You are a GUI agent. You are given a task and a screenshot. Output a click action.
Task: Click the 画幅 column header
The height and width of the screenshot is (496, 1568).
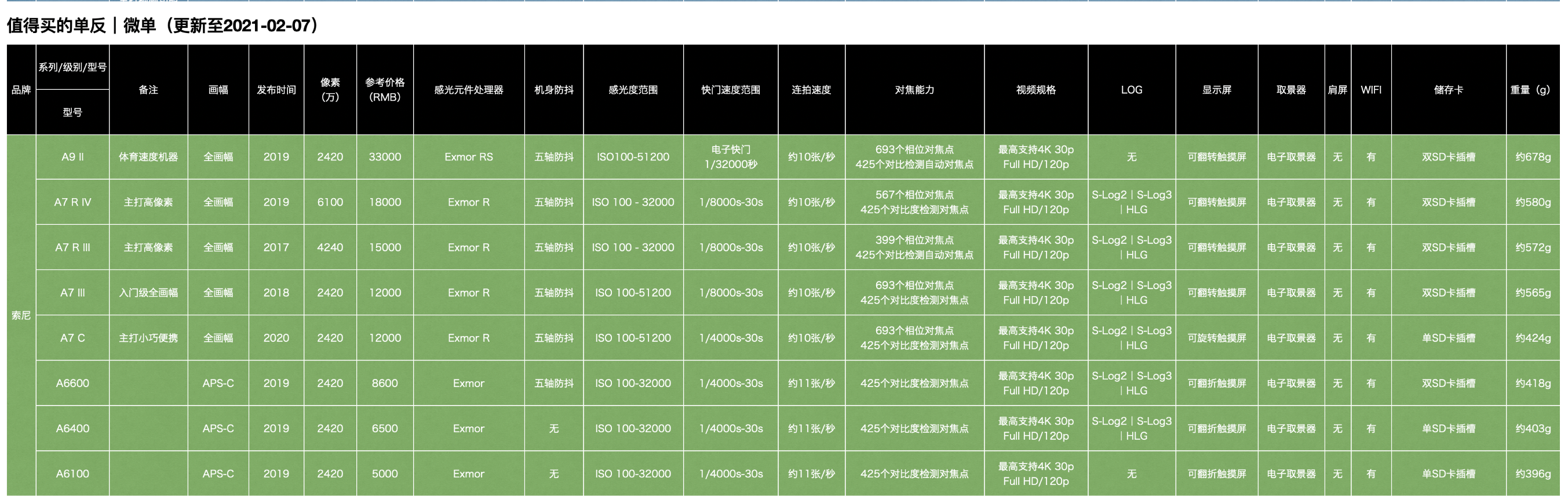click(x=218, y=89)
